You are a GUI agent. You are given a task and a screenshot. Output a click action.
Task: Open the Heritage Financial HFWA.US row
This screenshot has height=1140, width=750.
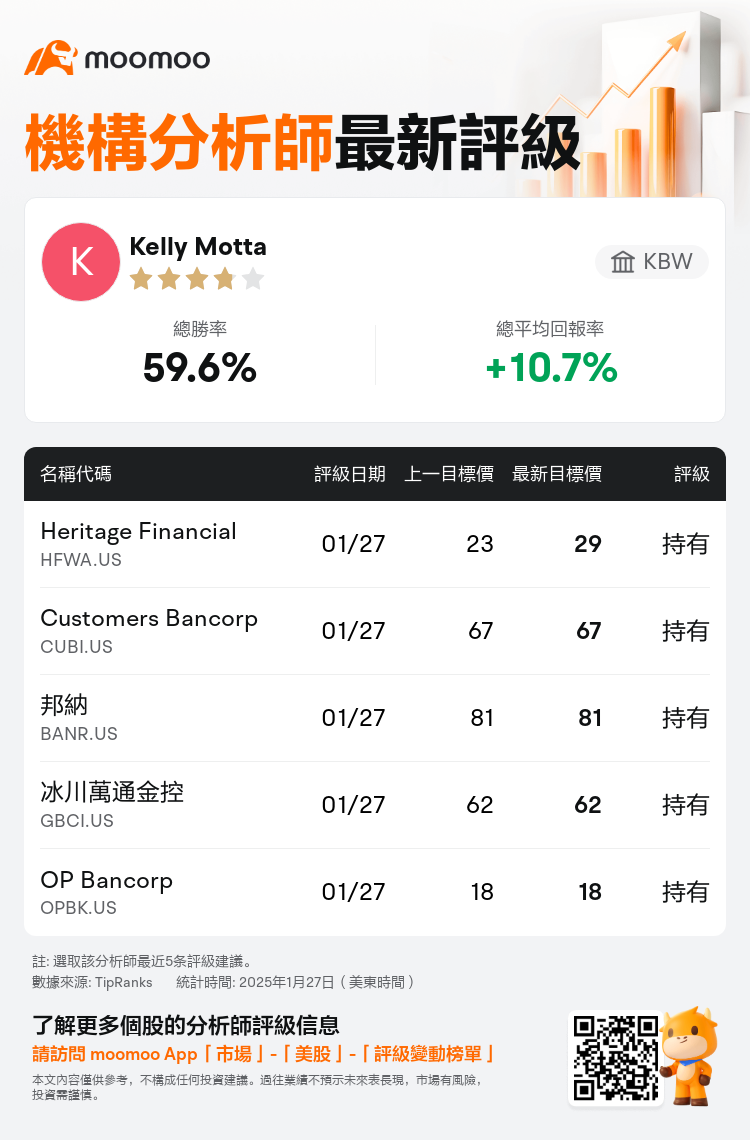coord(375,544)
